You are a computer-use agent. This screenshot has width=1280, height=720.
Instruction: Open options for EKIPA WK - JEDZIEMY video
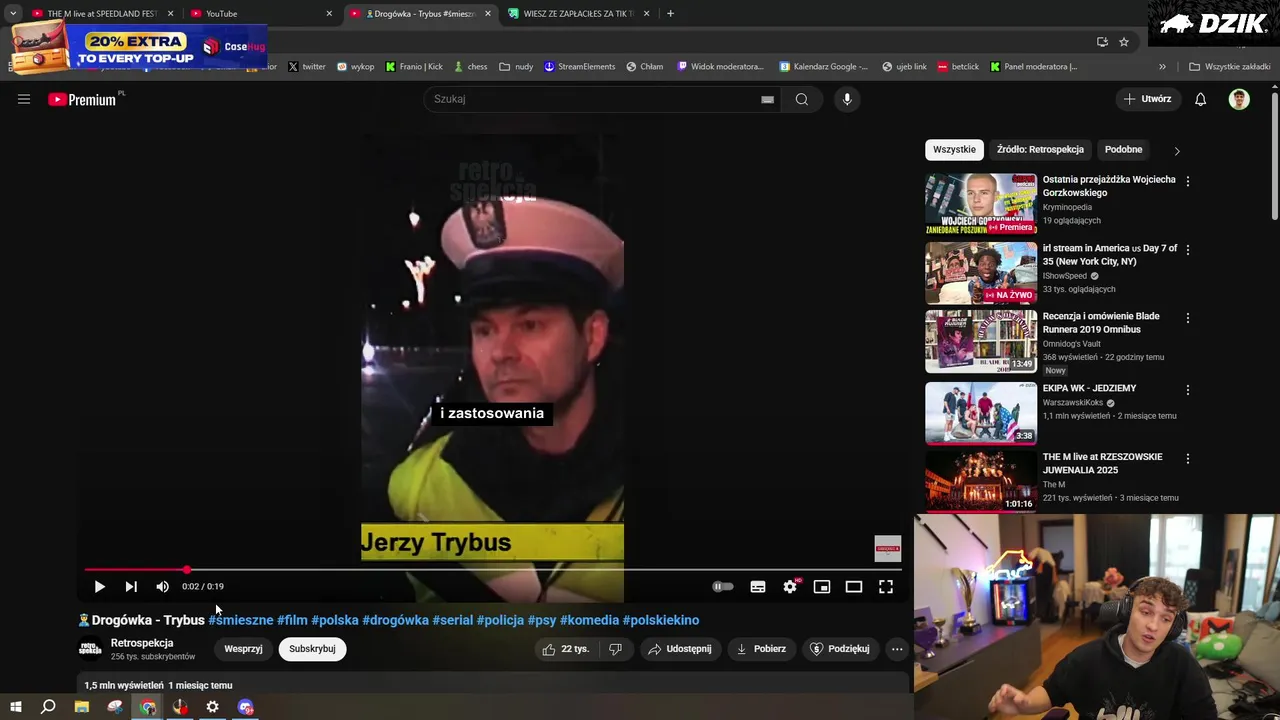(1188, 390)
